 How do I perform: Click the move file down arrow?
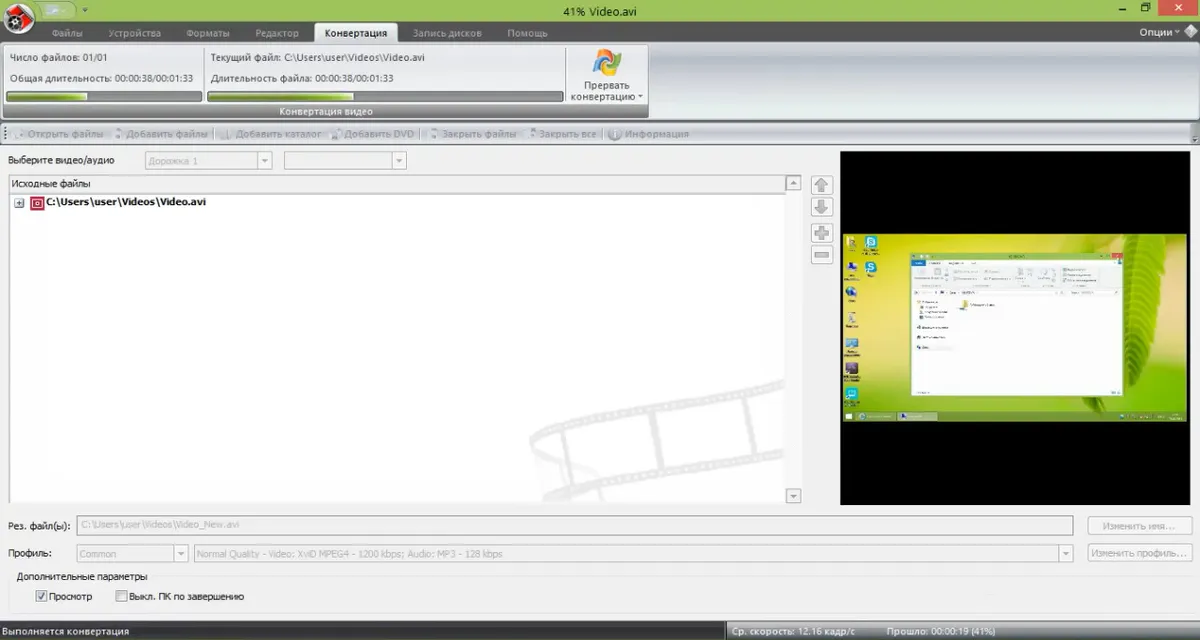821,207
